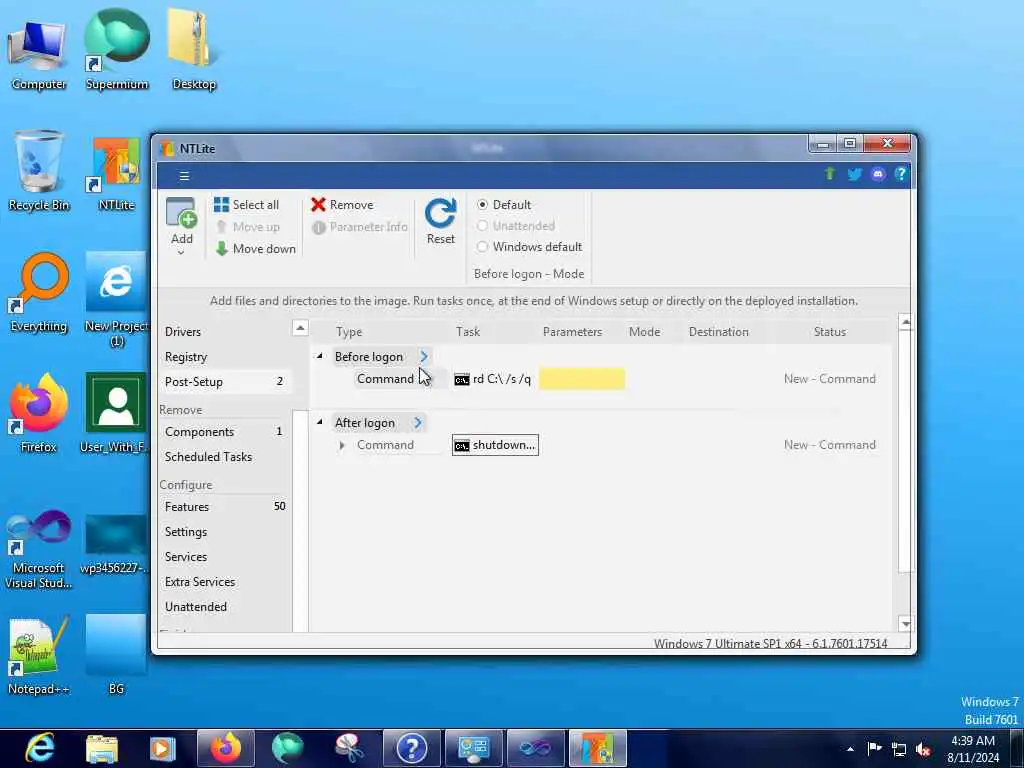
Task: Open Firefox in taskbar
Action: point(225,748)
